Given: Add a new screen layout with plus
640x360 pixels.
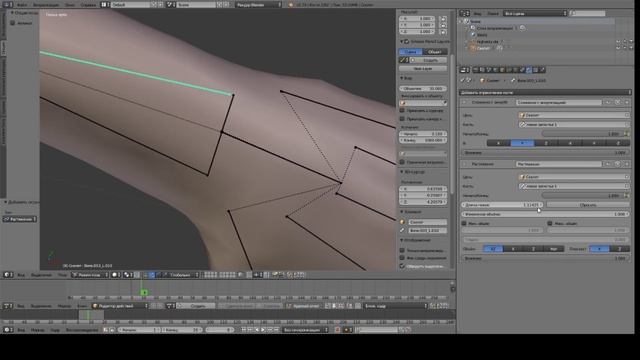Looking at the screenshot, I should coord(154,4).
